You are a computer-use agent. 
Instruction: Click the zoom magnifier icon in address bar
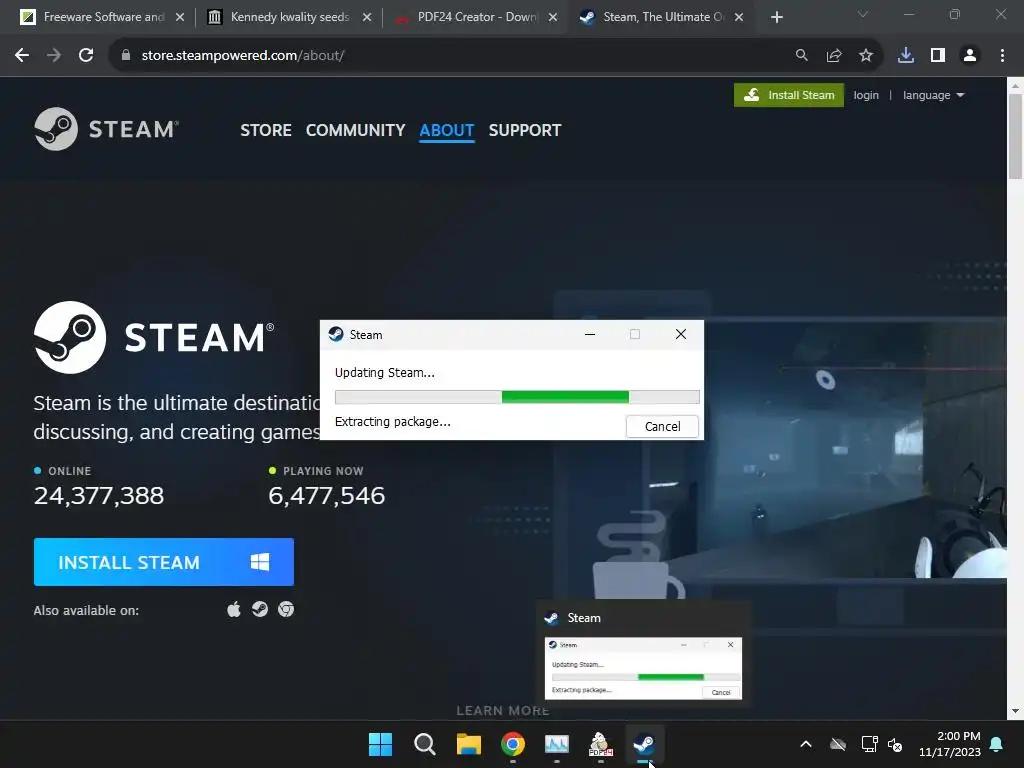click(x=801, y=56)
